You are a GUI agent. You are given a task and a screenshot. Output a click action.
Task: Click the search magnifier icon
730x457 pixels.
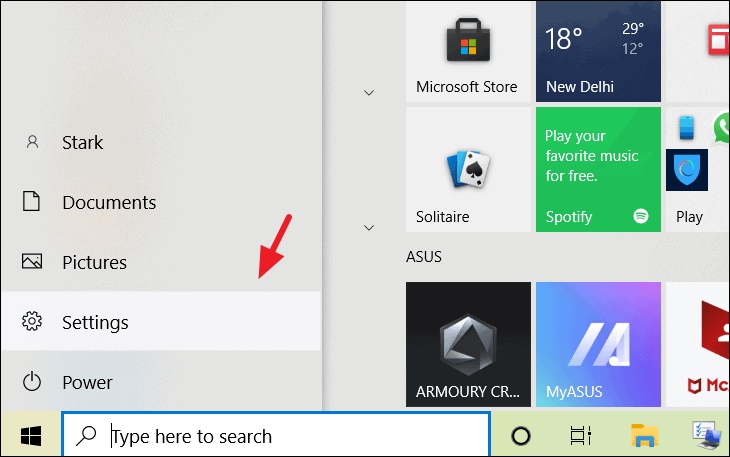(86, 436)
